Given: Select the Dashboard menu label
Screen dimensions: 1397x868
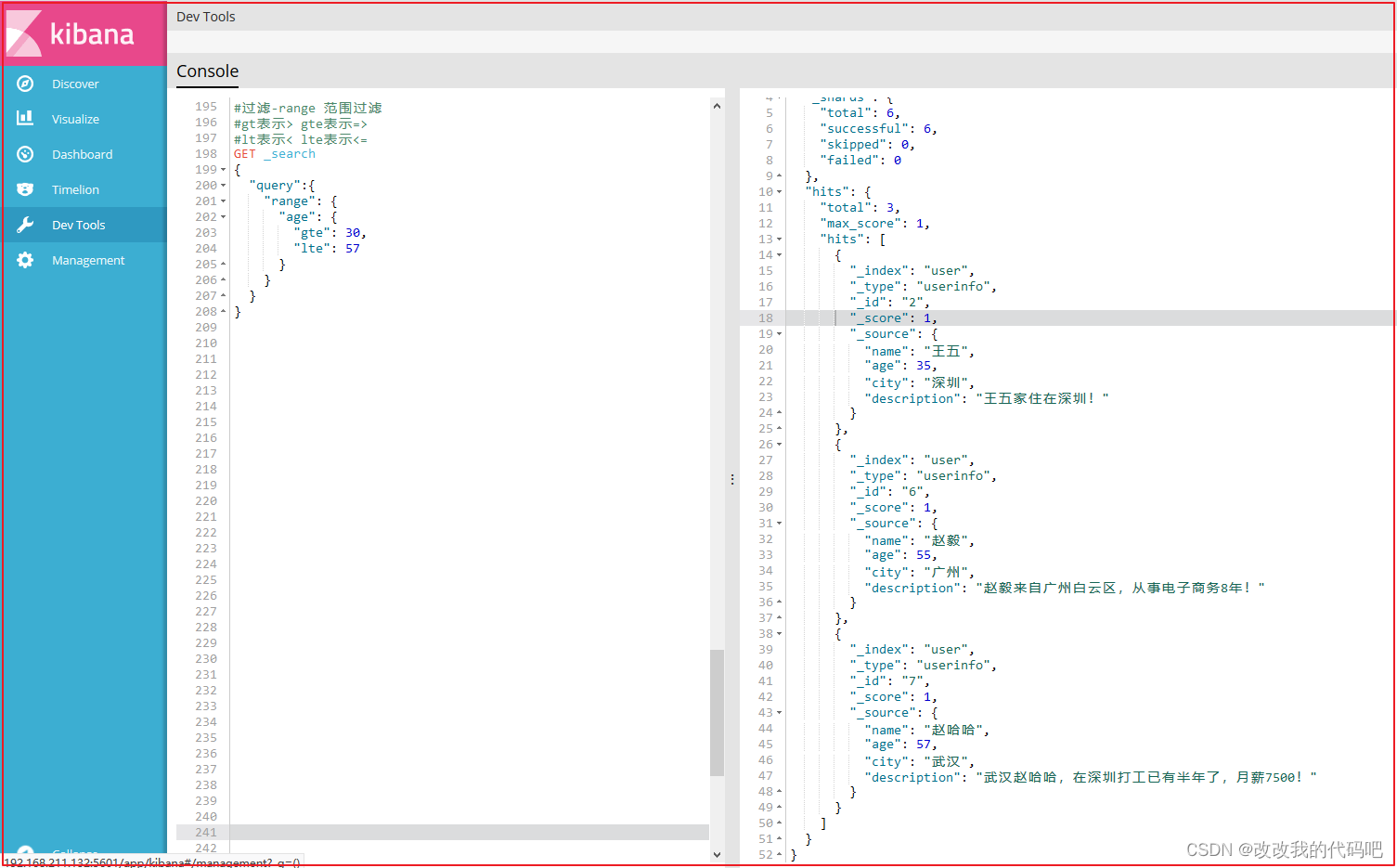Looking at the screenshot, I should click(82, 154).
